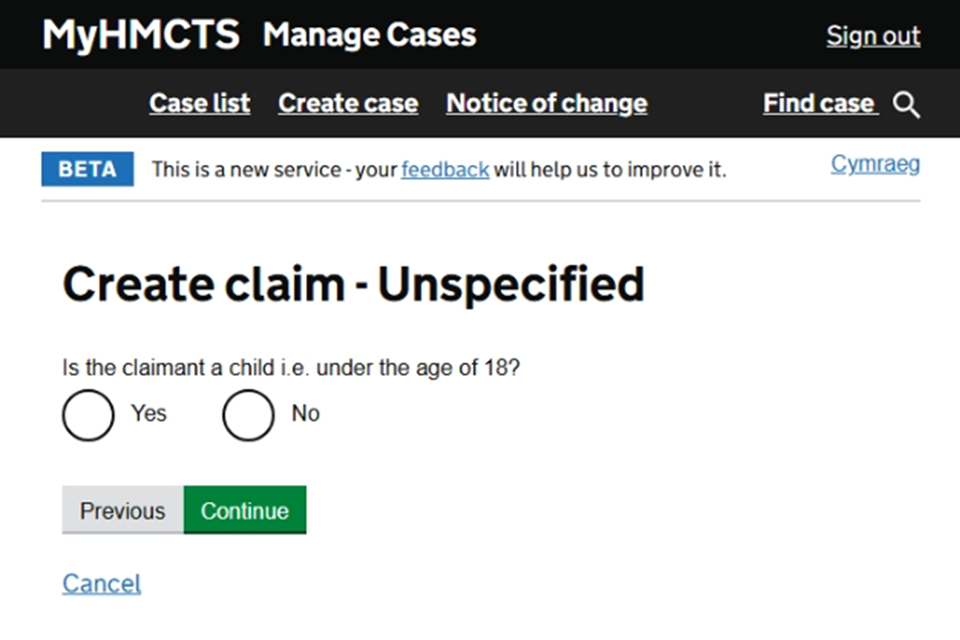
Task: Open the Find case link
Action: (x=819, y=103)
